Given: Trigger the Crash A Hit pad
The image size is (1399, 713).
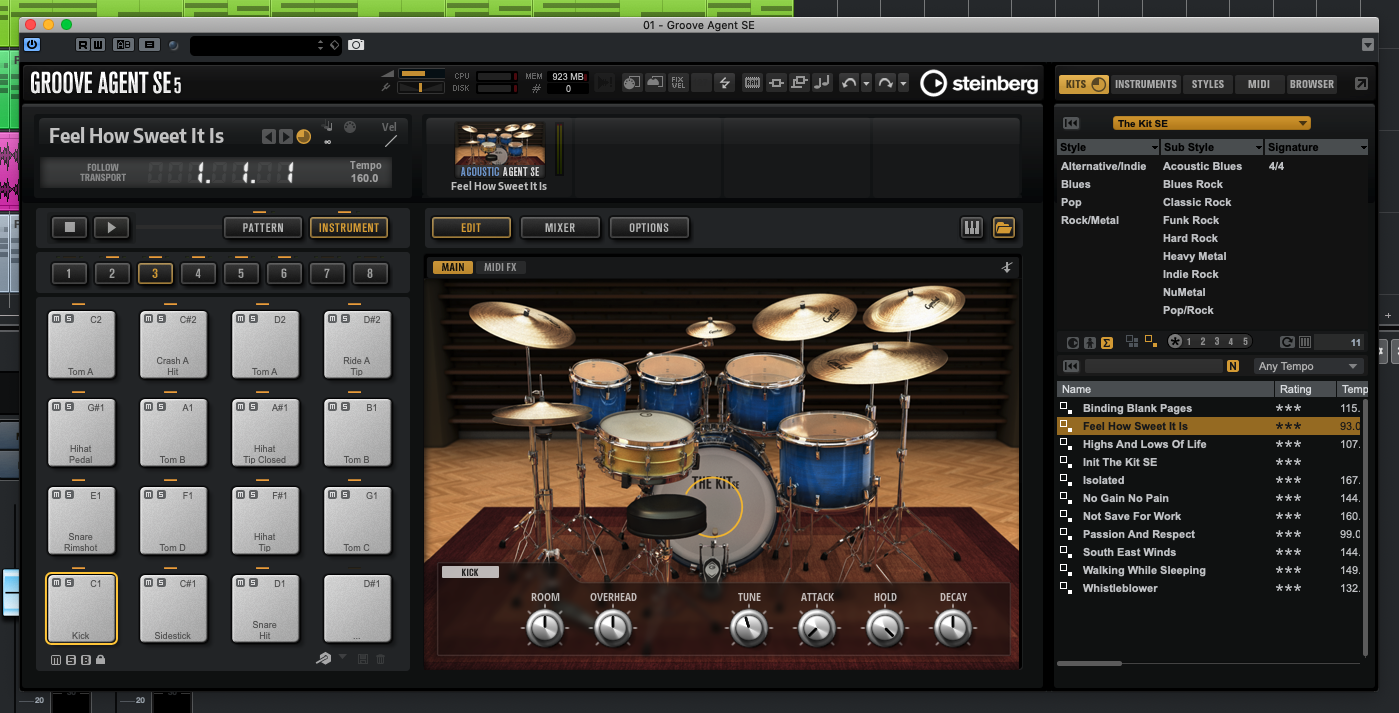Looking at the screenshot, I should (173, 344).
